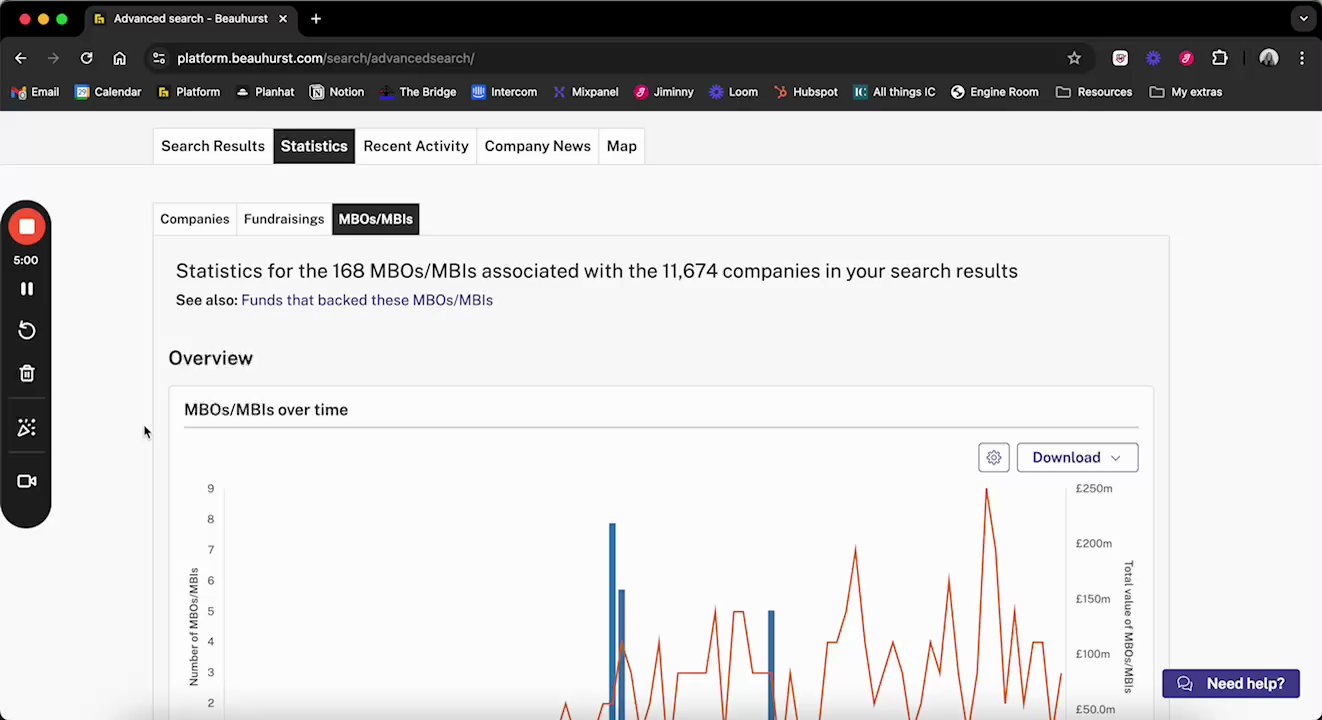Viewport: 1322px width, 720px height.
Task: Open a new browser tab
Action: (316, 19)
